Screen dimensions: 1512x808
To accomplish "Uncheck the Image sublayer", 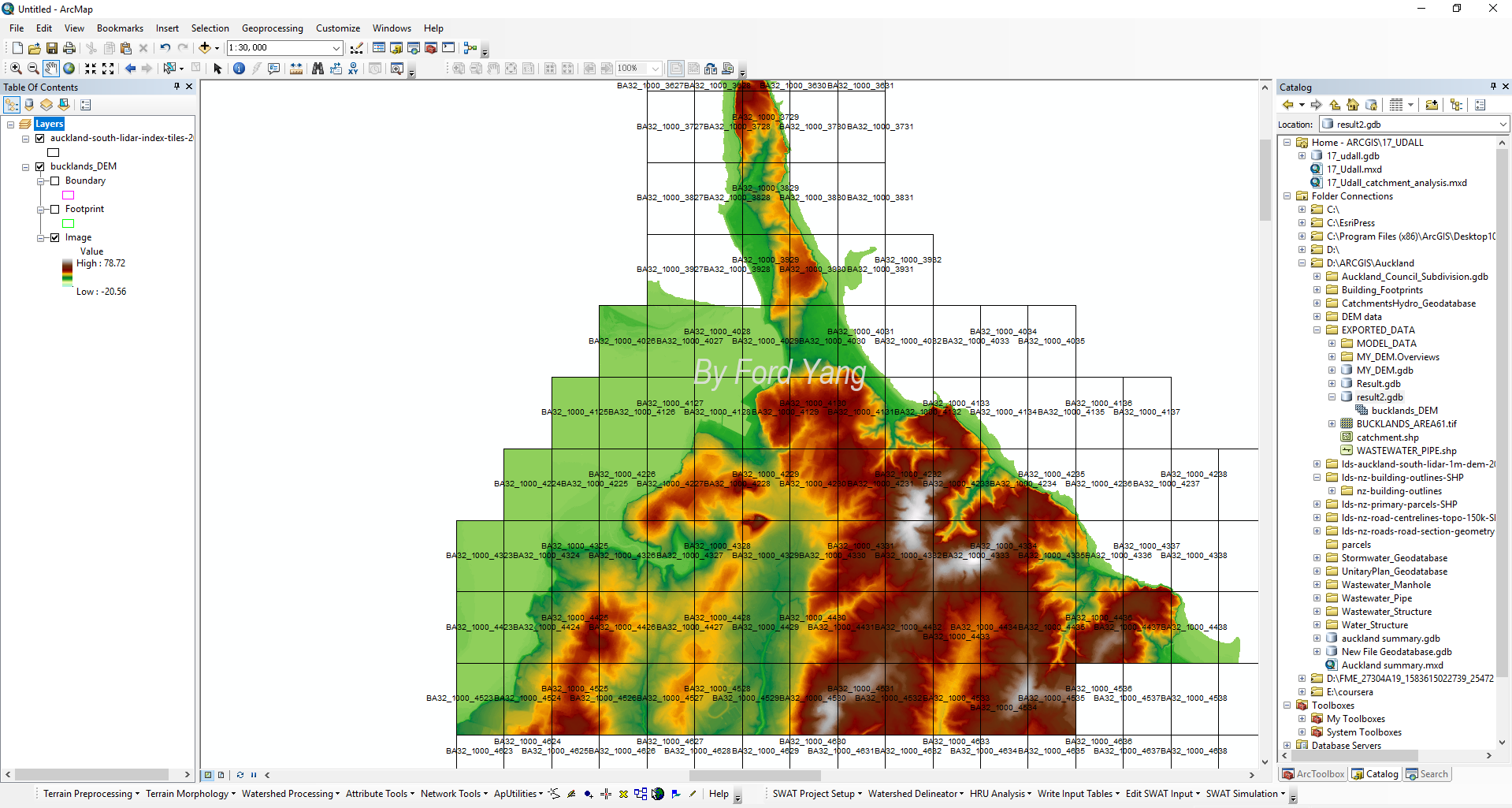I will (x=54, y=237).
